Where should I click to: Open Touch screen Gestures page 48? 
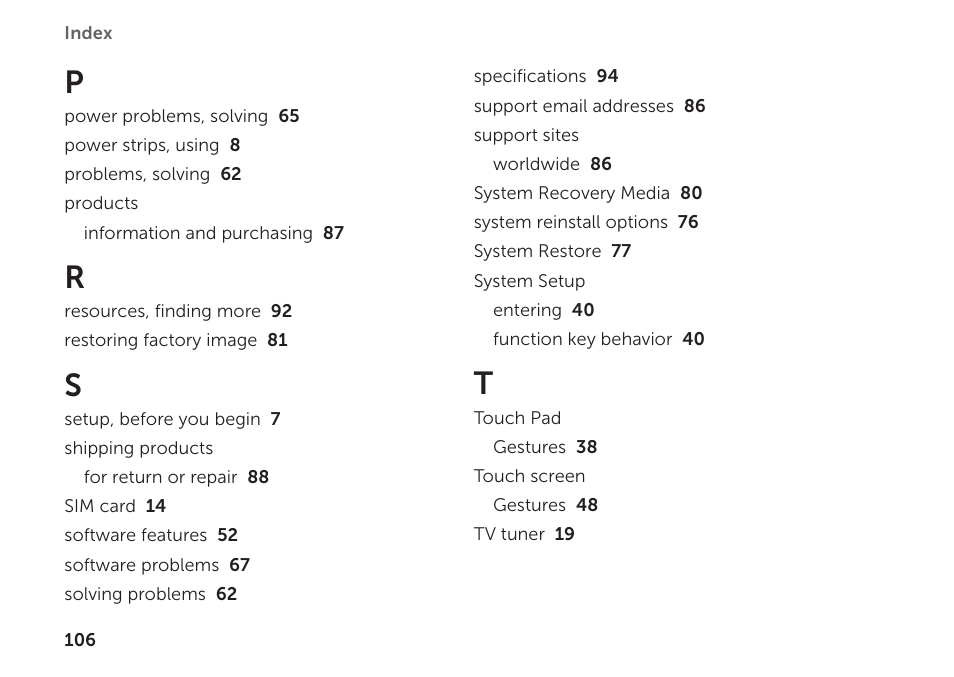coord(546,505)
